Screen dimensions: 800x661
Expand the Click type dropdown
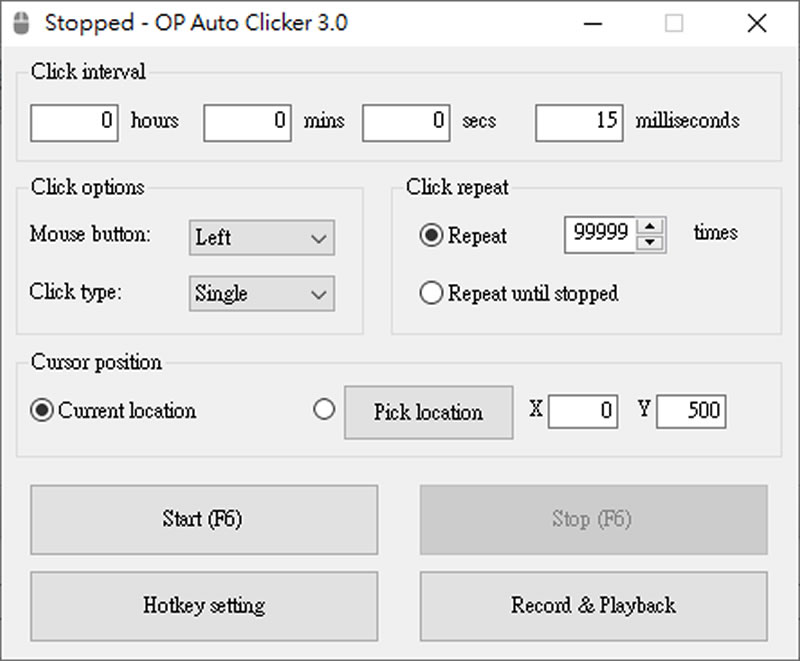(261, 294)
